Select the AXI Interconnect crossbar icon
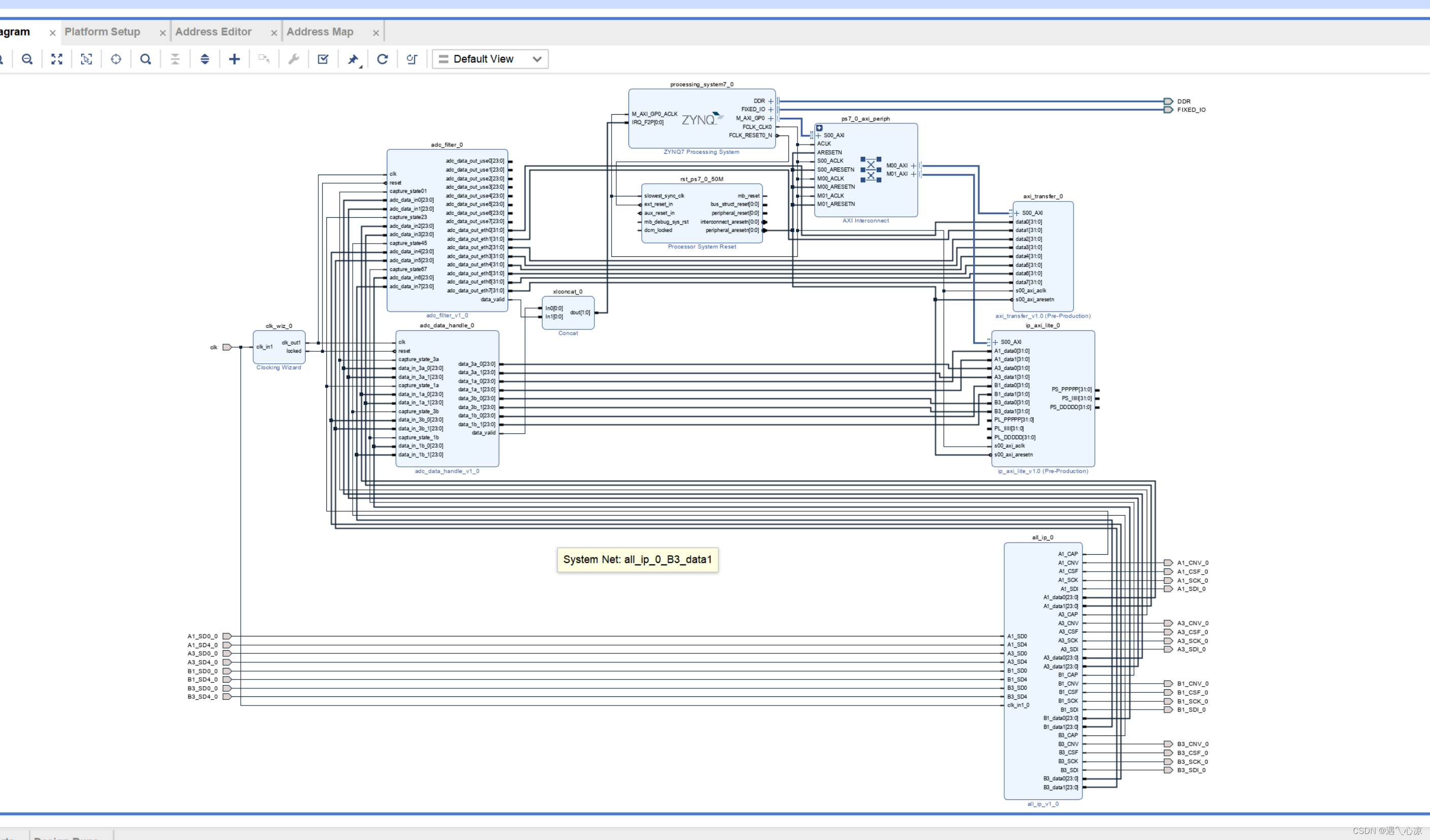Viewport: 1430px width, 840px height. (871, 170)
